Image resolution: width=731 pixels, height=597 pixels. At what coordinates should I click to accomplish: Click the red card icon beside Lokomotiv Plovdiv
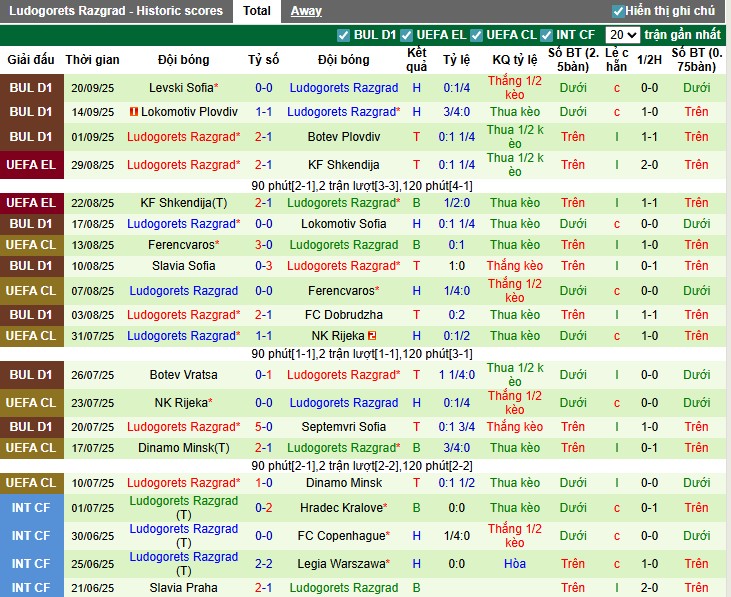point(134,111)
